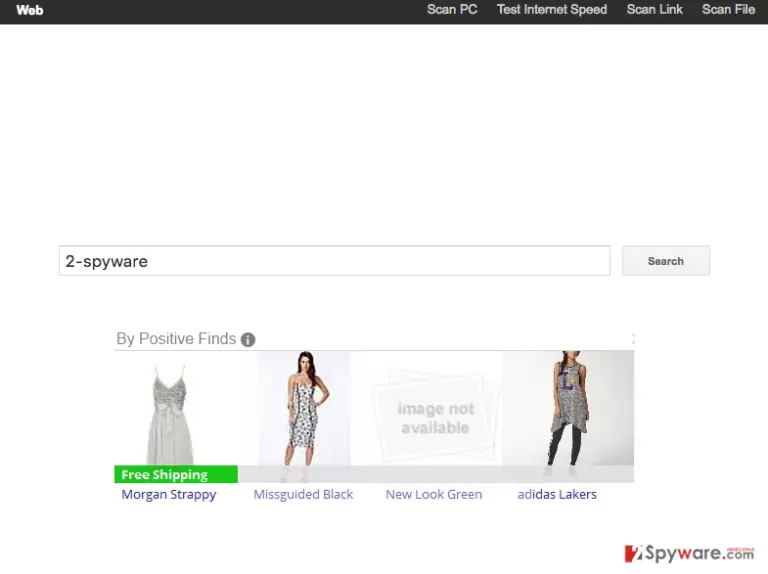Click the Web logo in top bar

30,10
